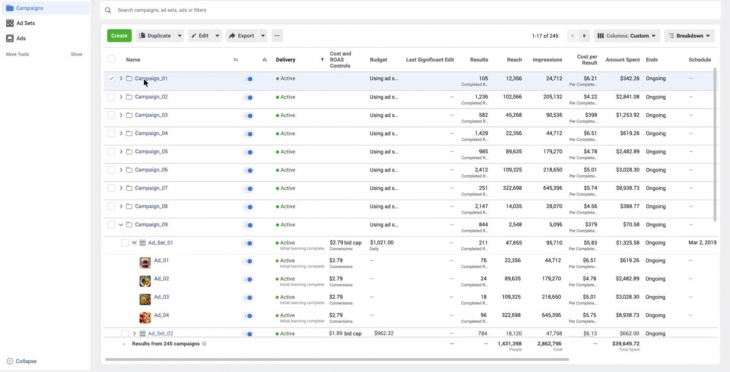The width and height of the screenshot is (730, 372).
Task: Collapse the Ad_Set_01 row
Action: [134, 243]
